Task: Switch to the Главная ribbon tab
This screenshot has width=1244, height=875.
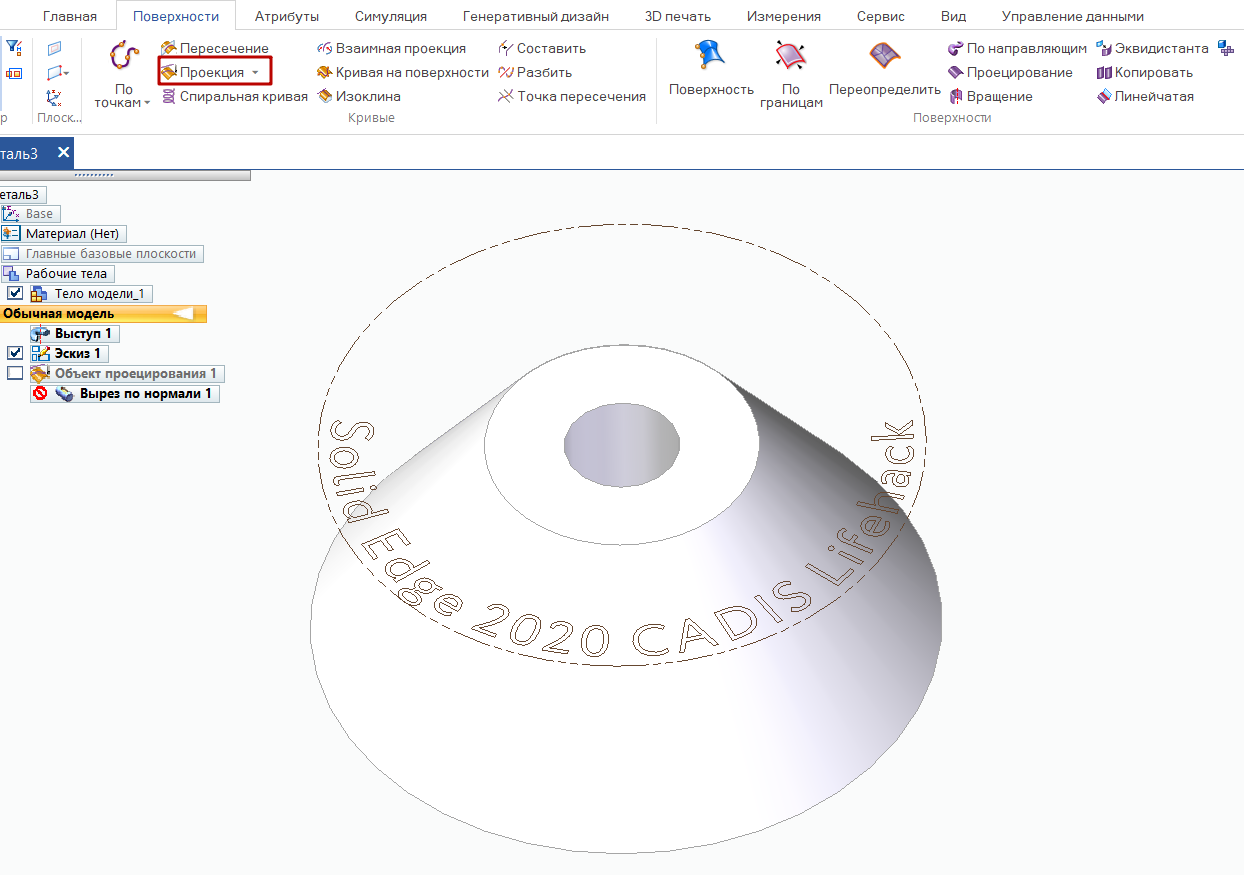Action: [70, 16]
